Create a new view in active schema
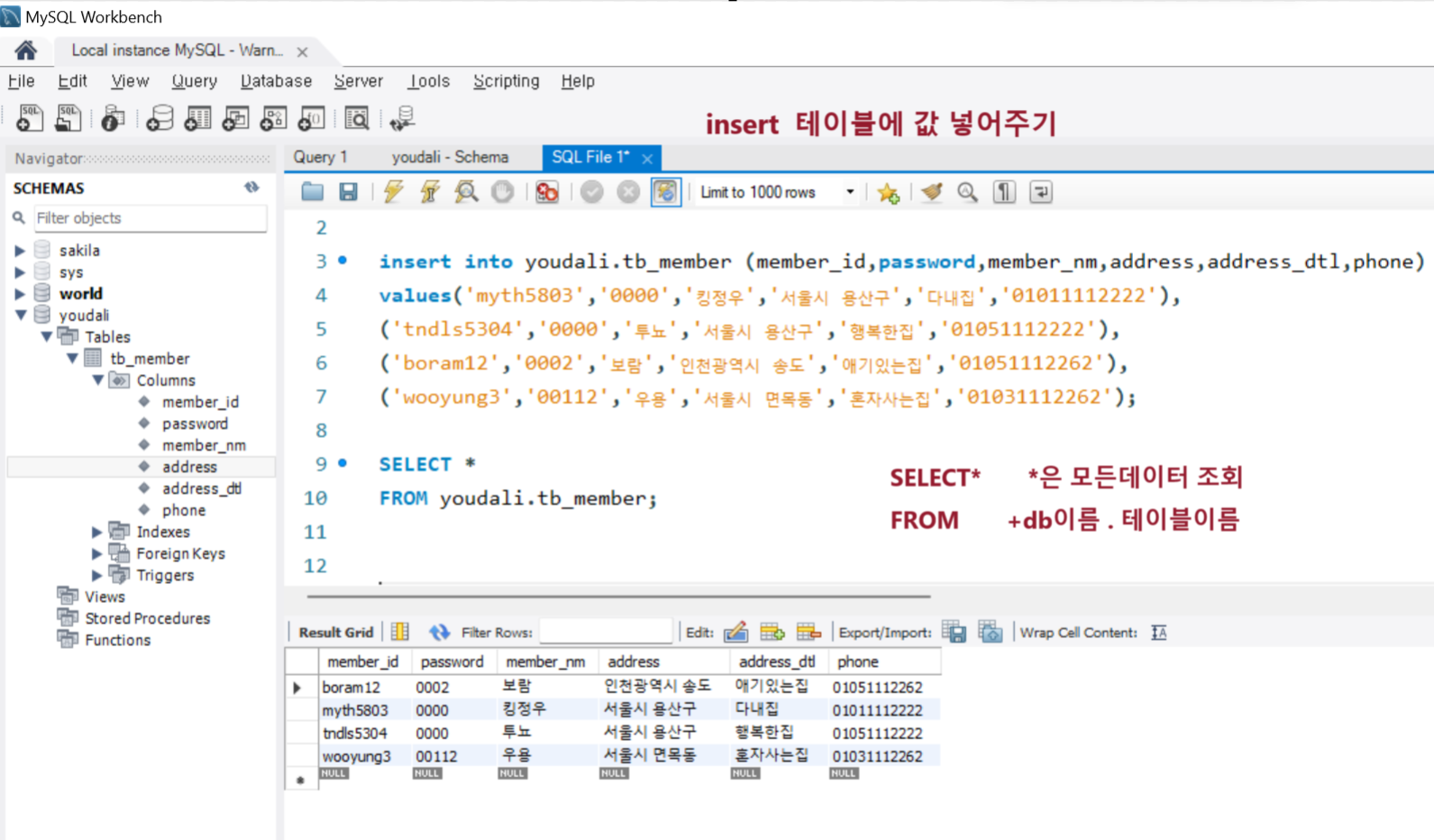Viewport: 1434px width, 840px height. pyautogui.click(x=235, y=118)
